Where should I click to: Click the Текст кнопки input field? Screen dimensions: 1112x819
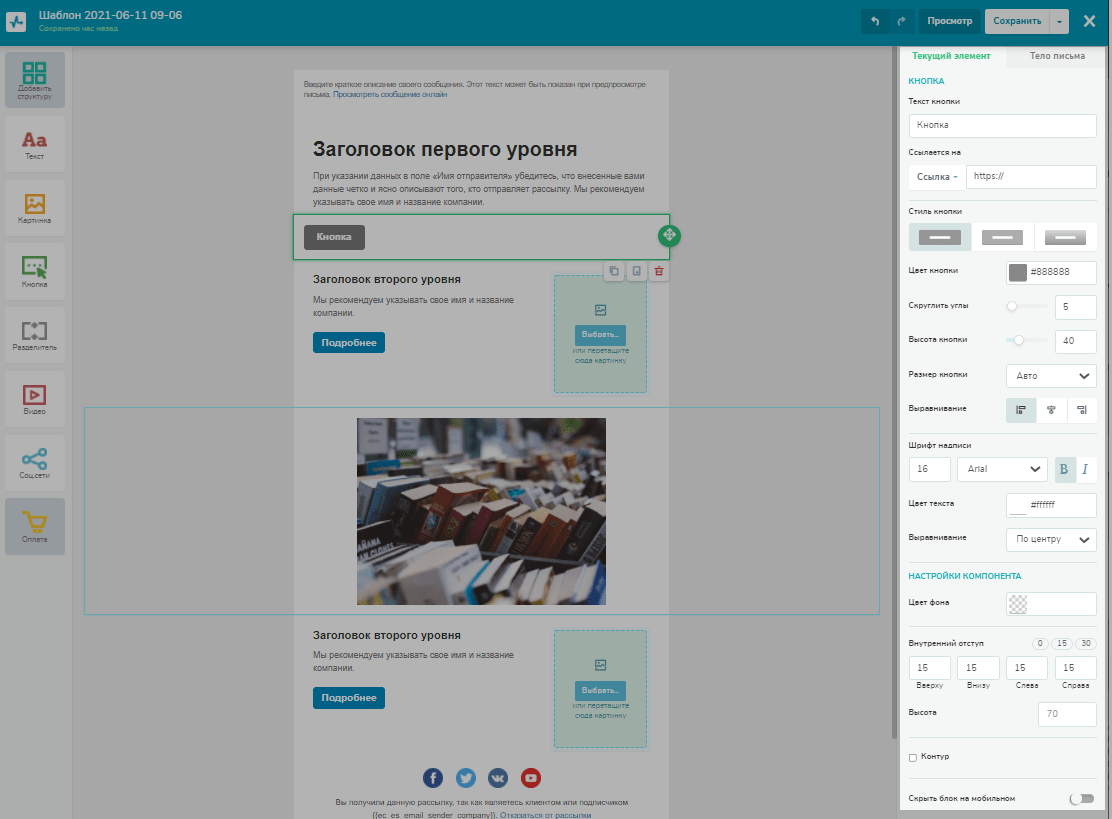click(x=1002, y=125)
